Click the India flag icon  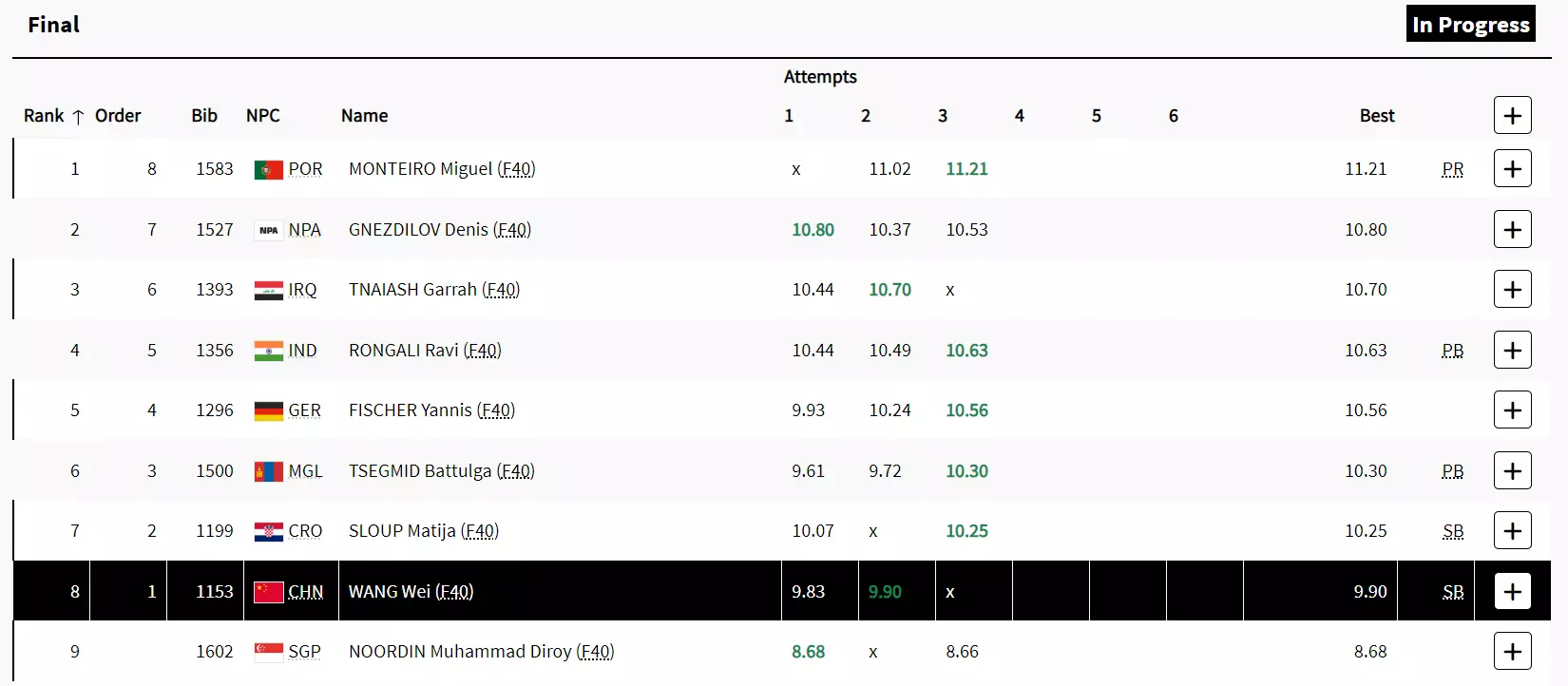coord(269,352)
